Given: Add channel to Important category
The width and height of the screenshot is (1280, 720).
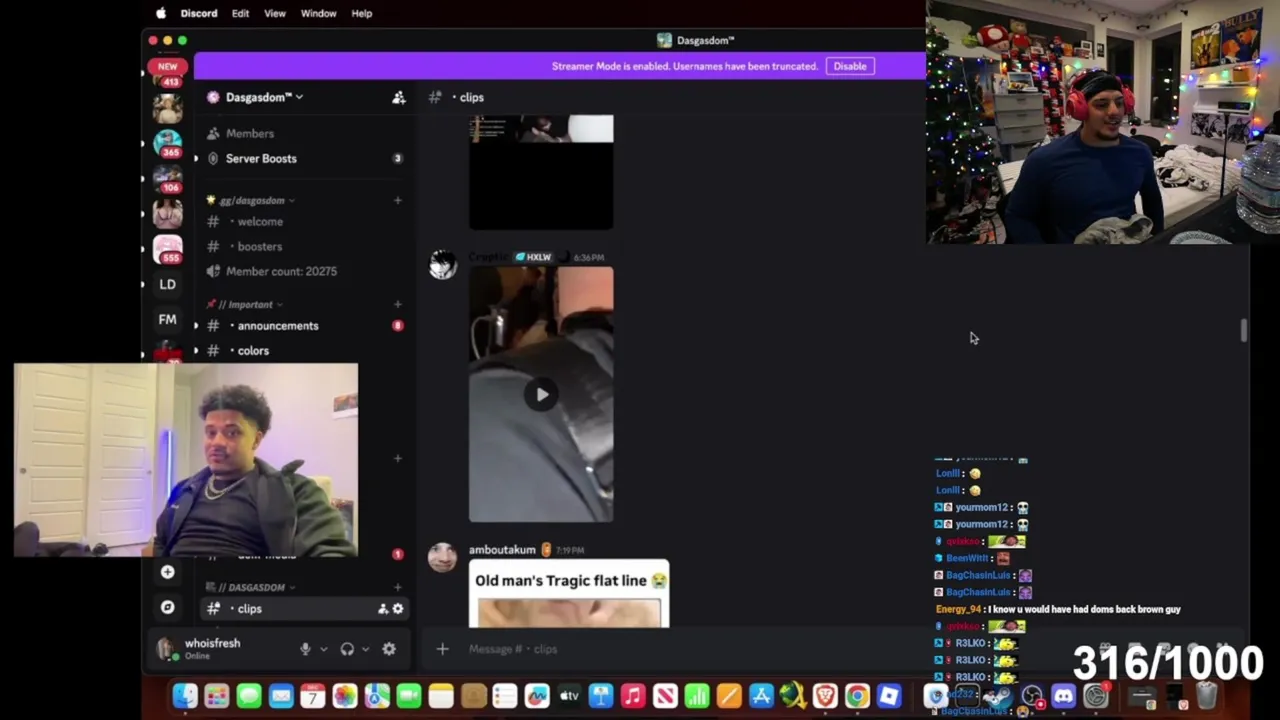Looking at the screenshot, I should click(x=398, y=304).
